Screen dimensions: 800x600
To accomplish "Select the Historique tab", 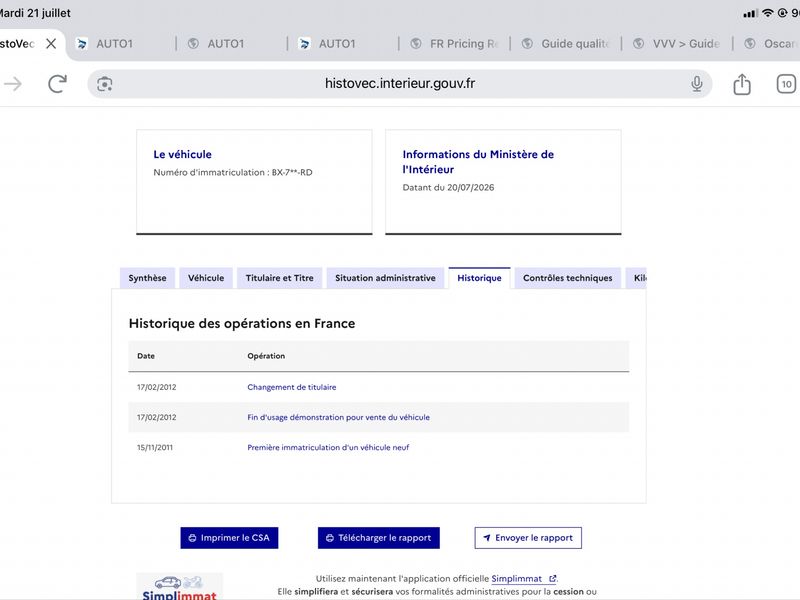I will click(x=479, y=278).
